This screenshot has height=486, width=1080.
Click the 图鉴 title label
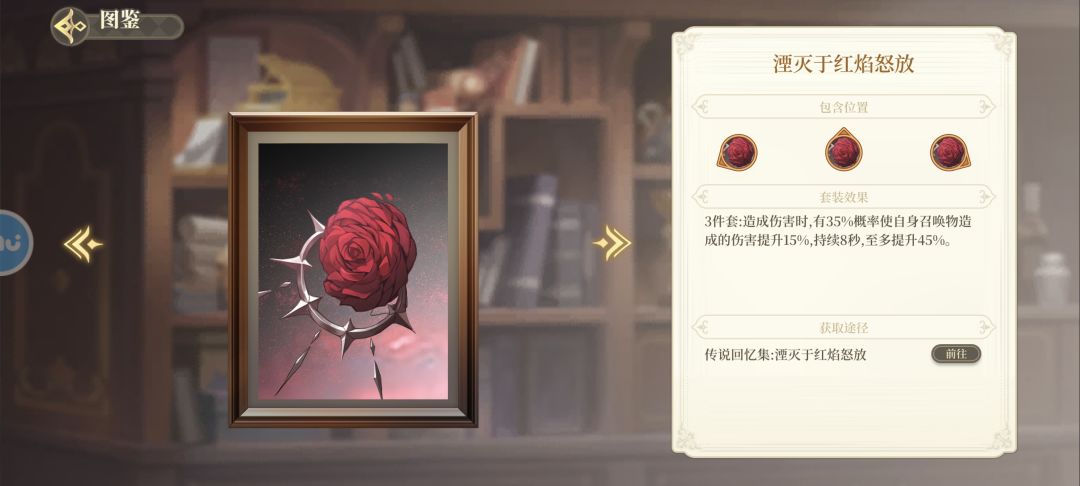click(120, 20)
